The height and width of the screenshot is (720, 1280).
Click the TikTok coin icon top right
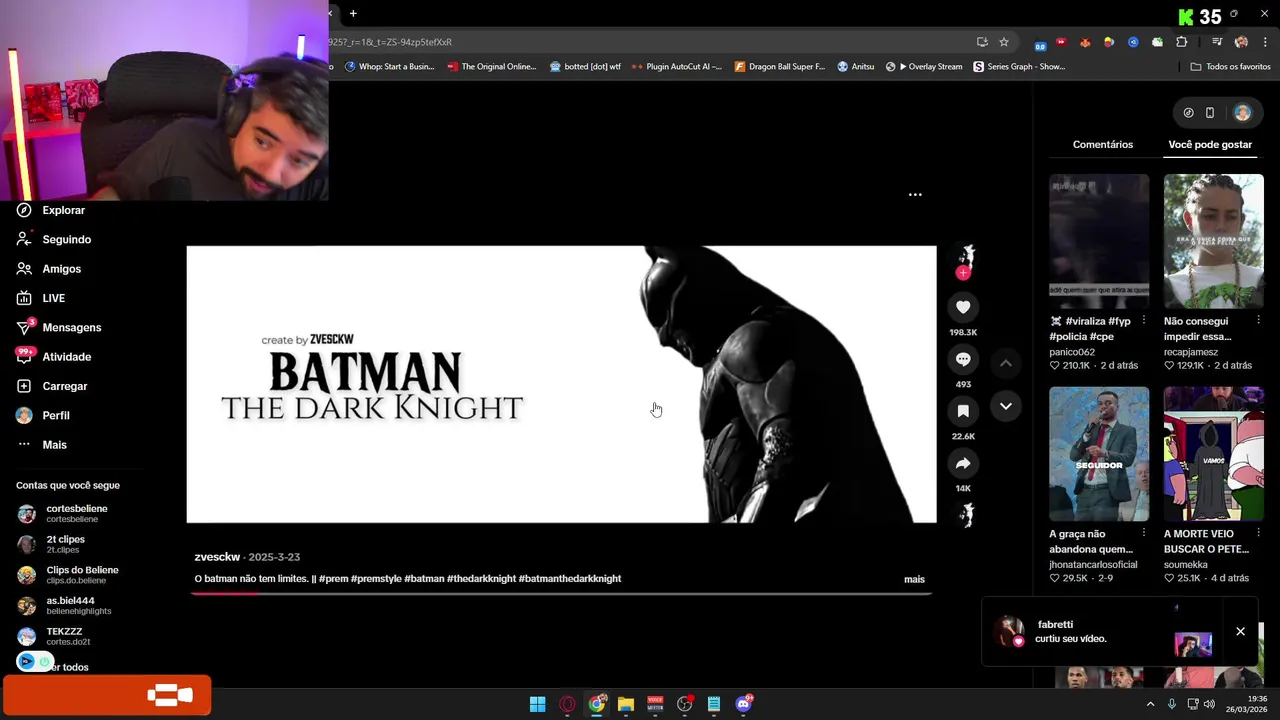click(1188, 113)
